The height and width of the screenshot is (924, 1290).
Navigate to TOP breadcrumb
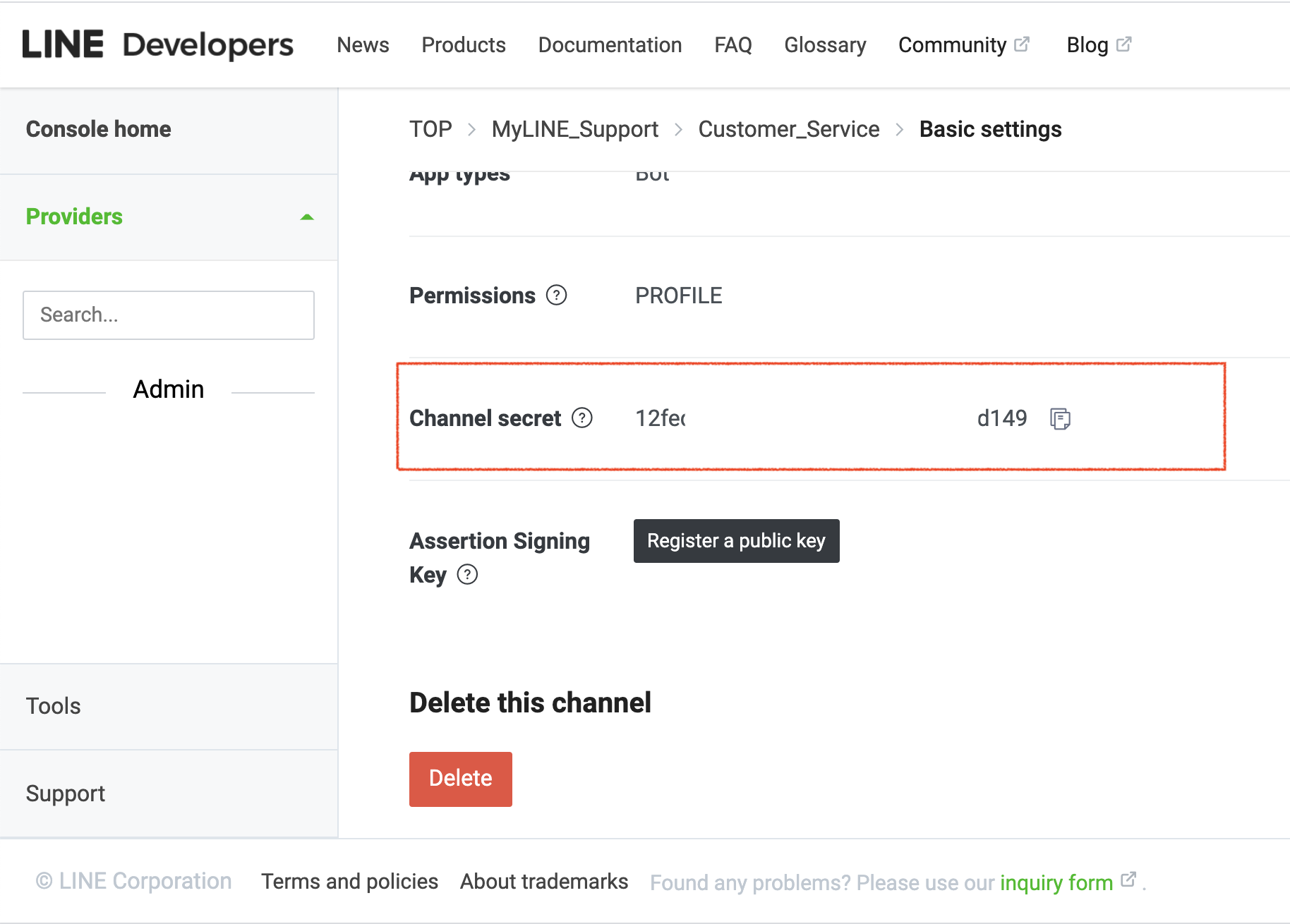430,129
